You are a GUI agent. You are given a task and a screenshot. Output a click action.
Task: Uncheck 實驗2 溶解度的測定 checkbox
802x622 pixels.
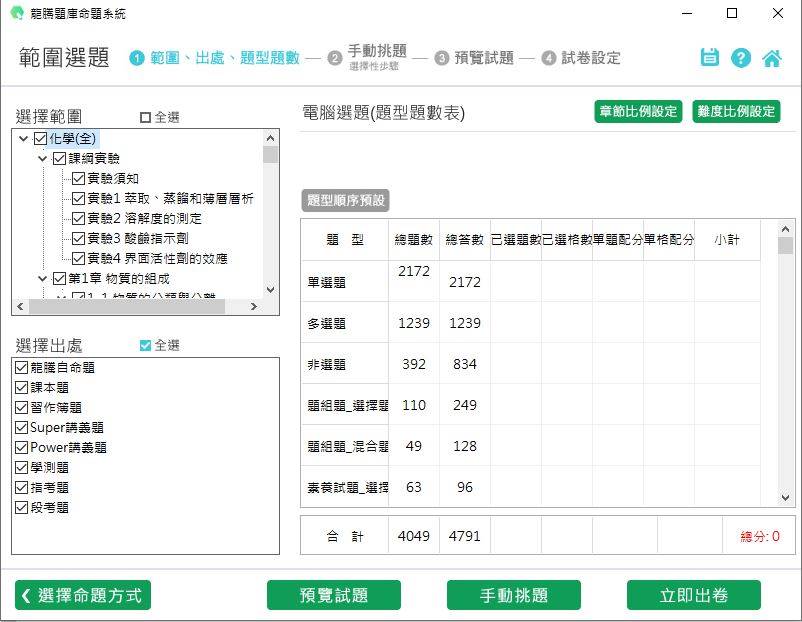pyautogui.click(x=78, y=218)
